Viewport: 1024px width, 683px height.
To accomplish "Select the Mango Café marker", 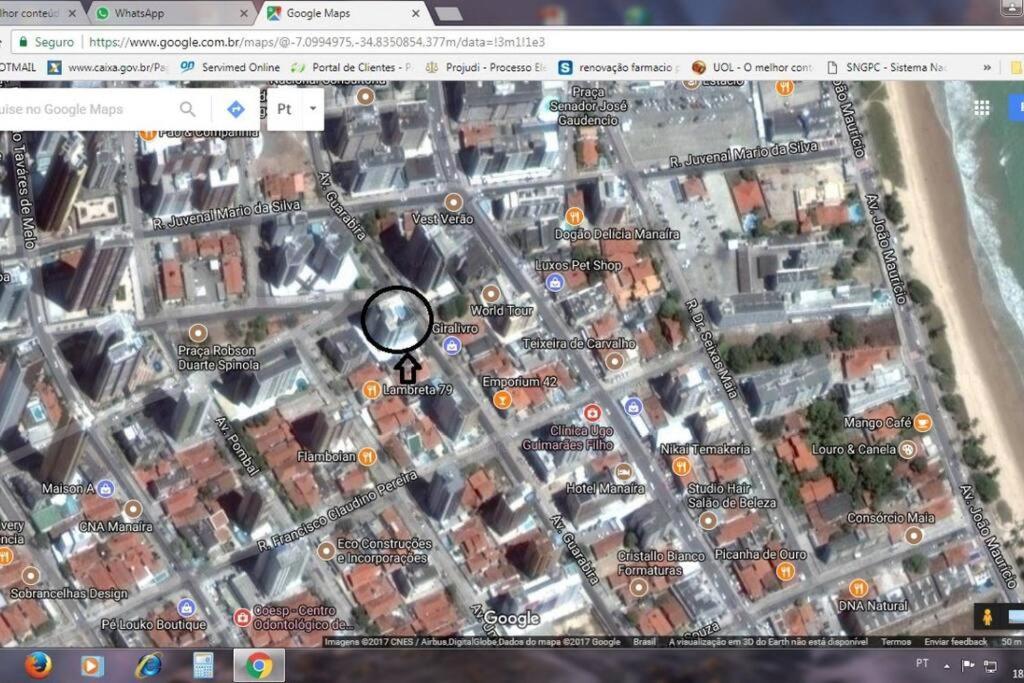I will click(x=923, y=422).
